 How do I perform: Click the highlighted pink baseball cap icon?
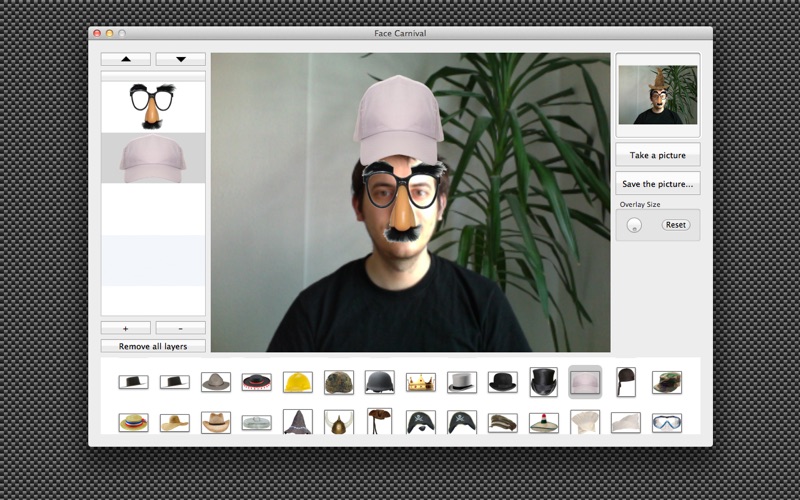(x=585, y=382)
